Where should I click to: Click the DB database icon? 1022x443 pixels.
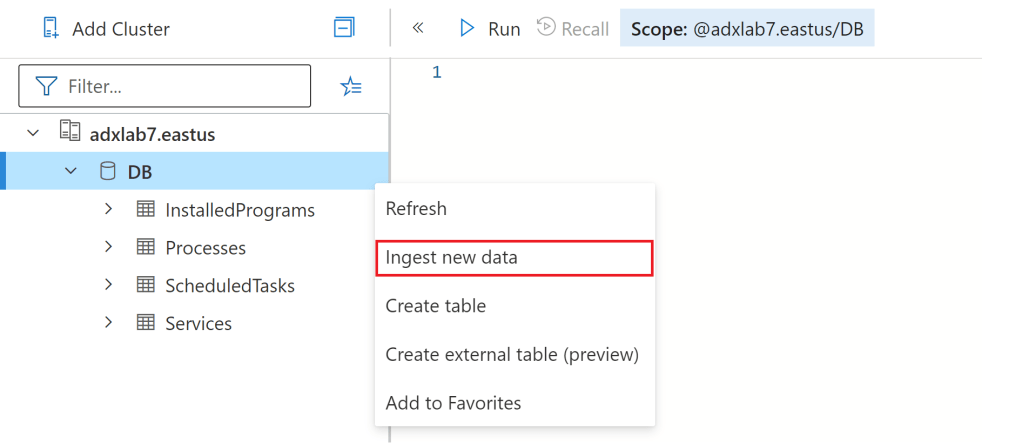(107, 172)
